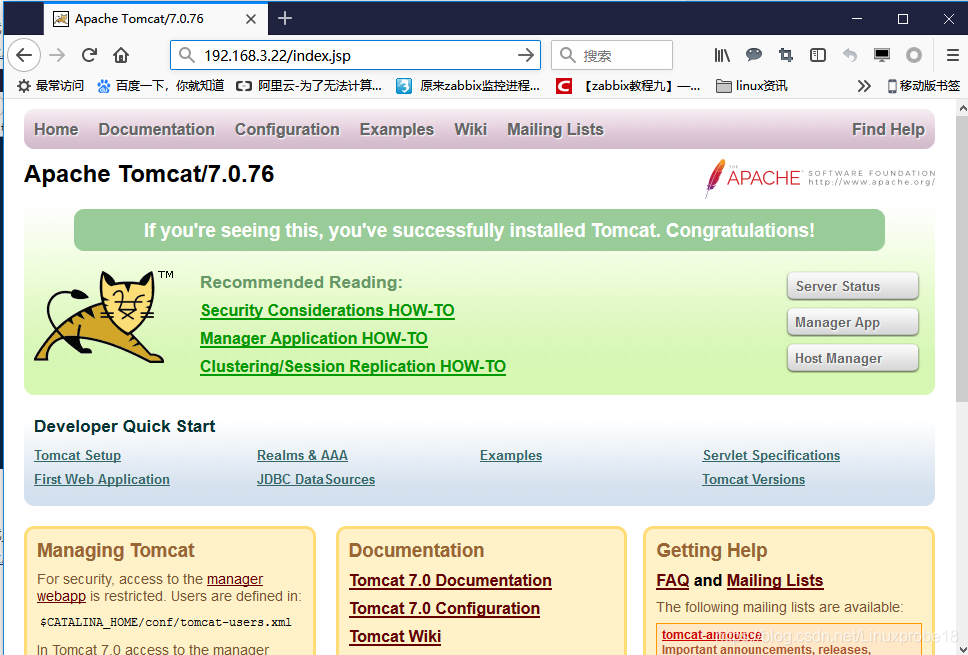Open the 最常访问 bookmark gear icon
This screenshot has width=968, height=655.
coord(23,86)
